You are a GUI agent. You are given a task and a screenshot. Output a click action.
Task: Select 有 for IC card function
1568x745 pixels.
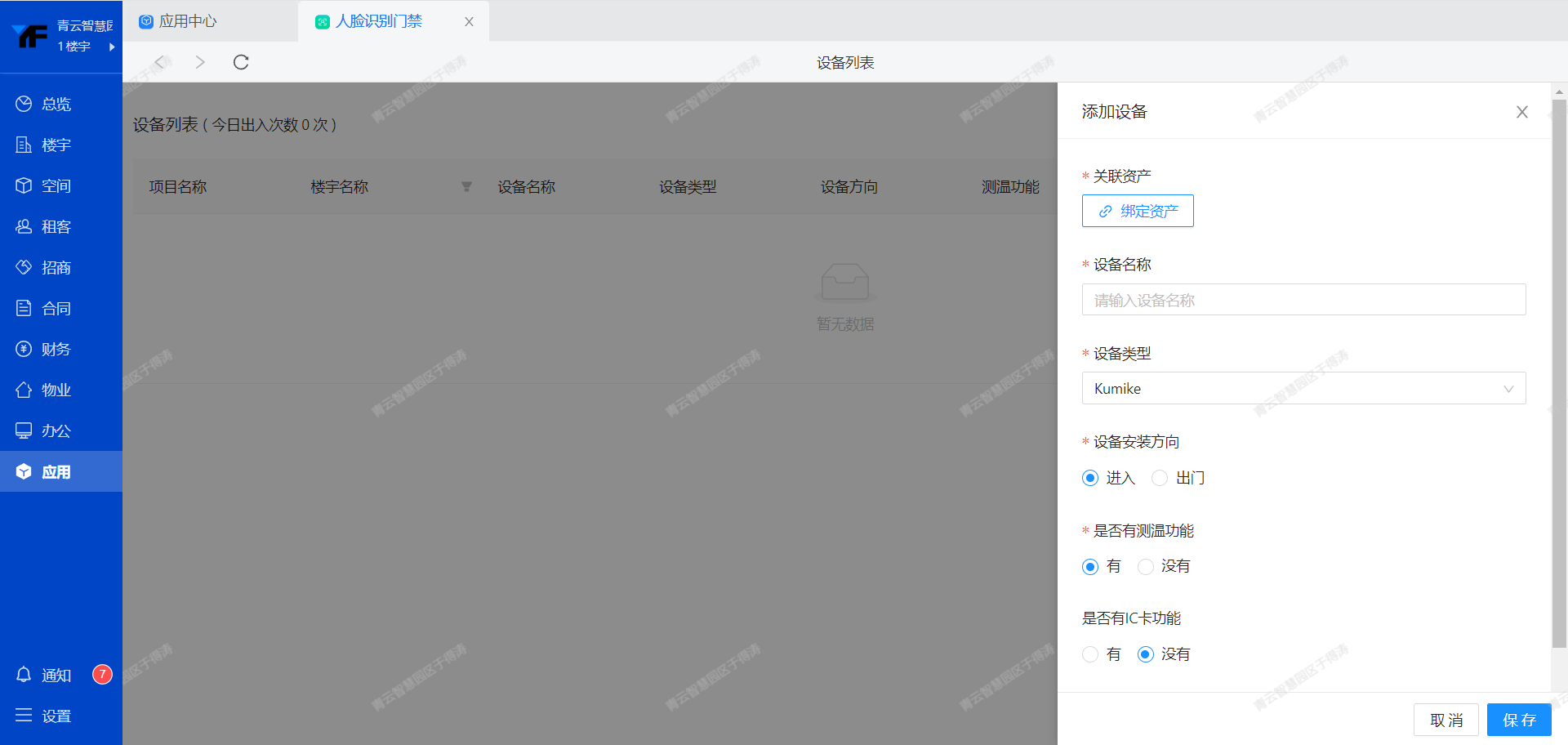[1090, 654]
